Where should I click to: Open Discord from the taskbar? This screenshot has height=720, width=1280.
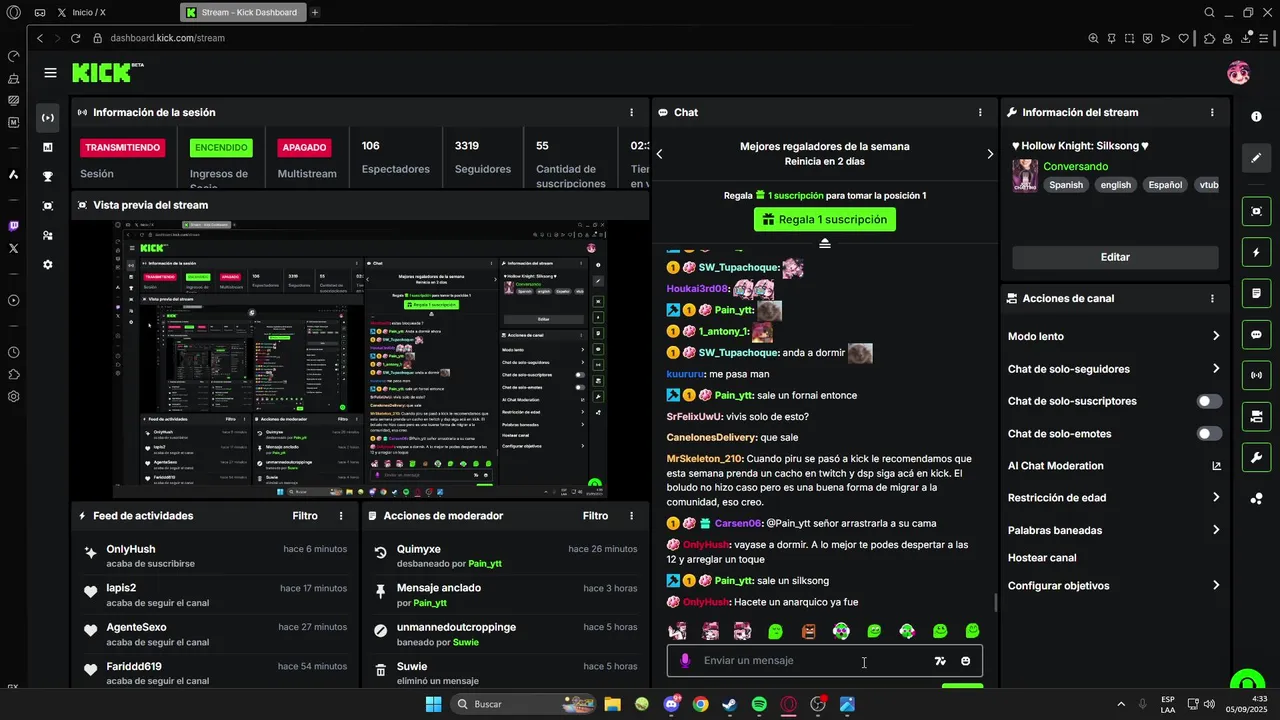(672, 704)
